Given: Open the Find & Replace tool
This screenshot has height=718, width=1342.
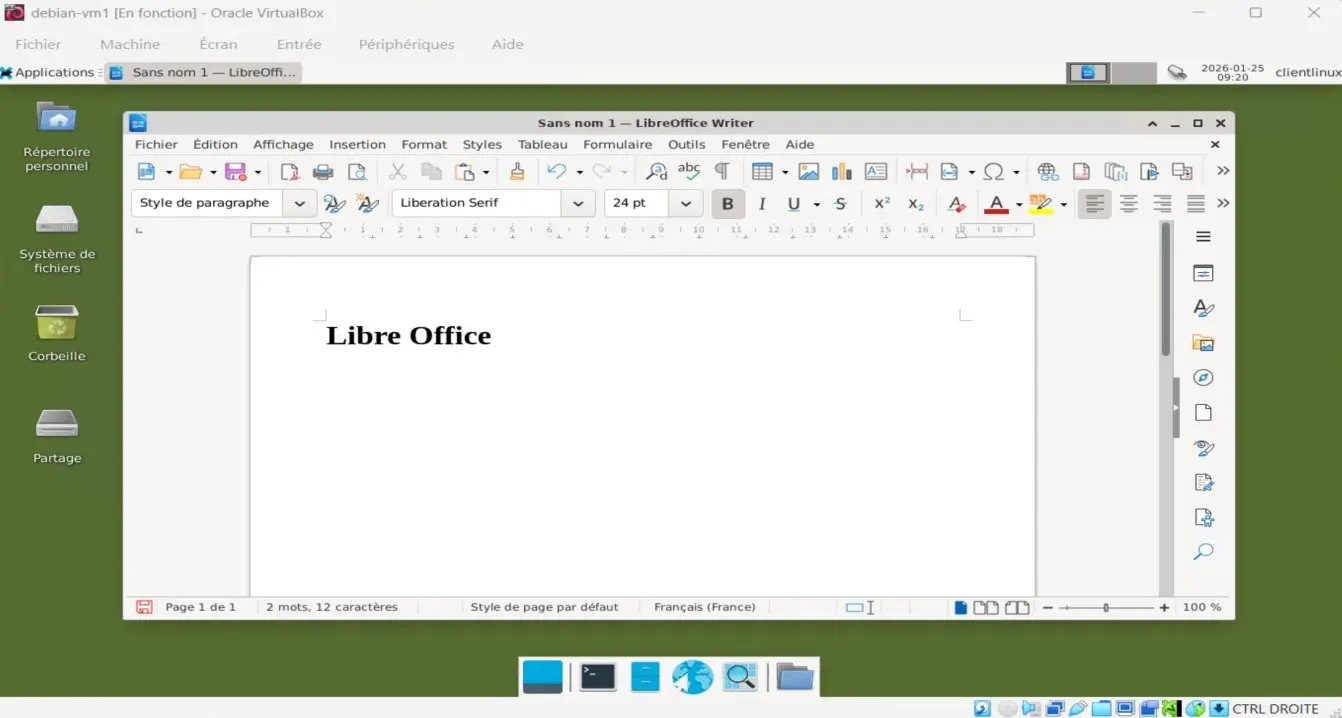Looking at the screenshot, I should [x=655, y=171].
